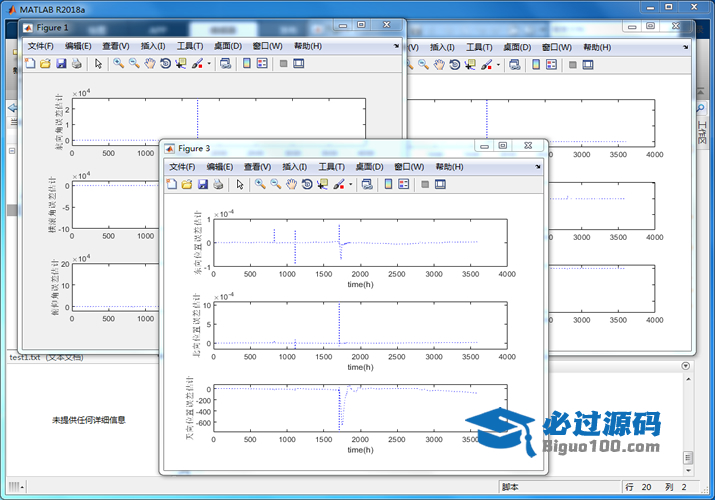Expand Brush tool dropdown arrow in Figure 3
The width and height of the screenshot is (715, 500).
350,184
